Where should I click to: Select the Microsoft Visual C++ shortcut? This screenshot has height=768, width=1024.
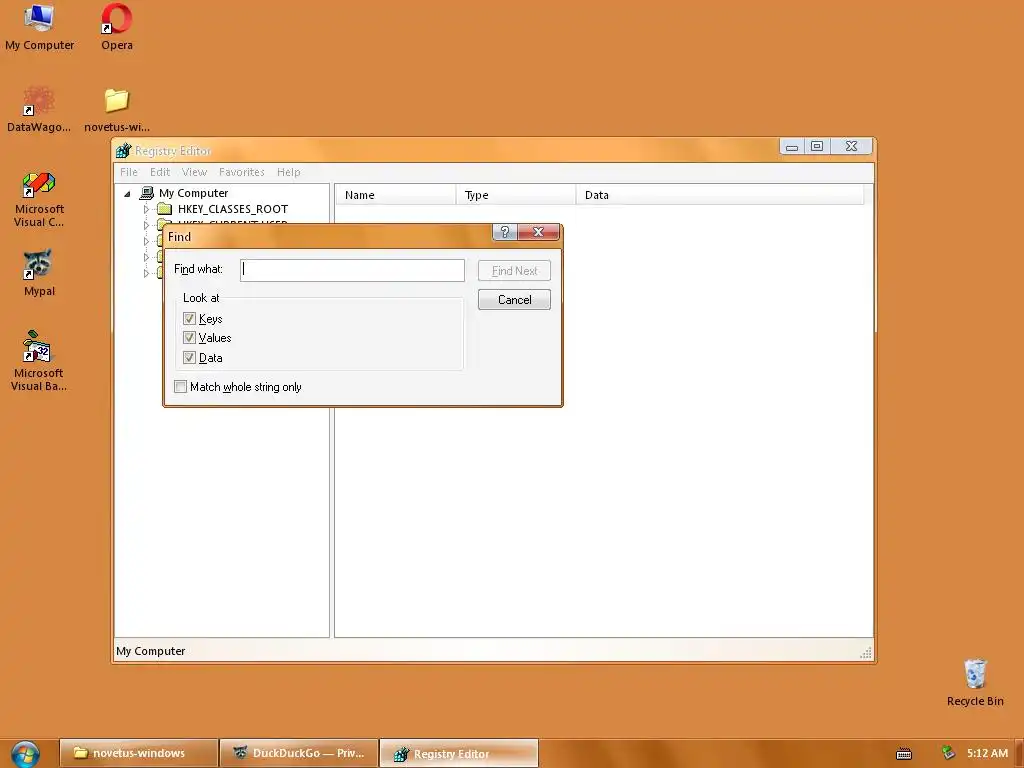(39, 199)
